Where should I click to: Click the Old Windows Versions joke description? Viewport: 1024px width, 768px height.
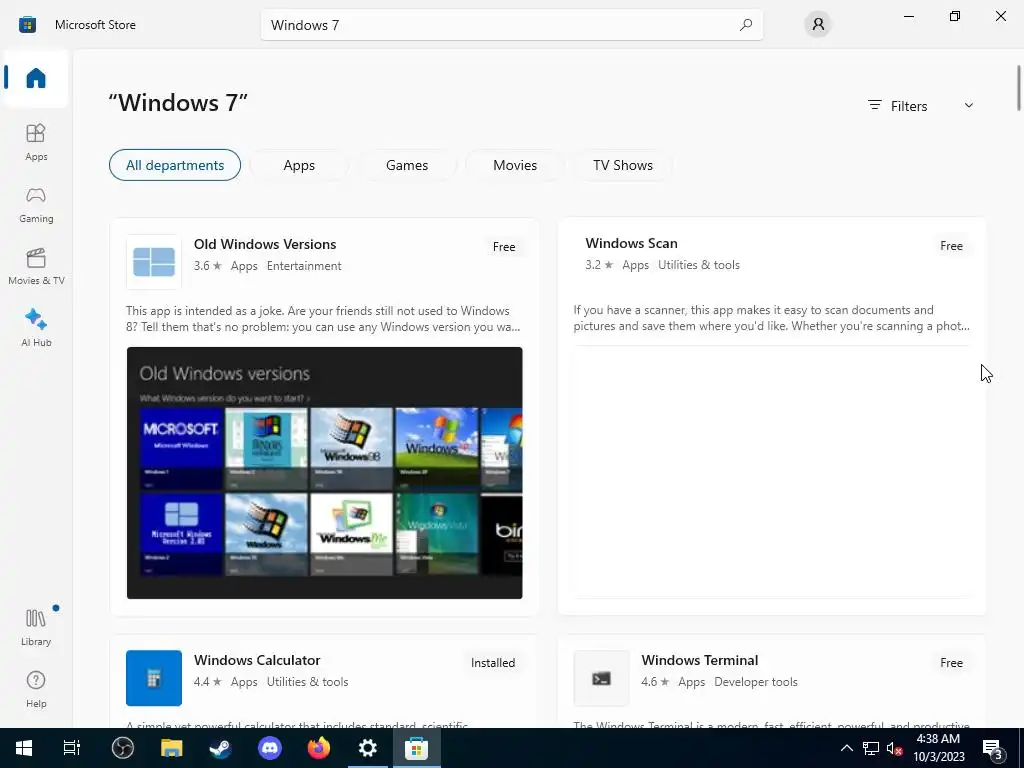coord(323,319)
